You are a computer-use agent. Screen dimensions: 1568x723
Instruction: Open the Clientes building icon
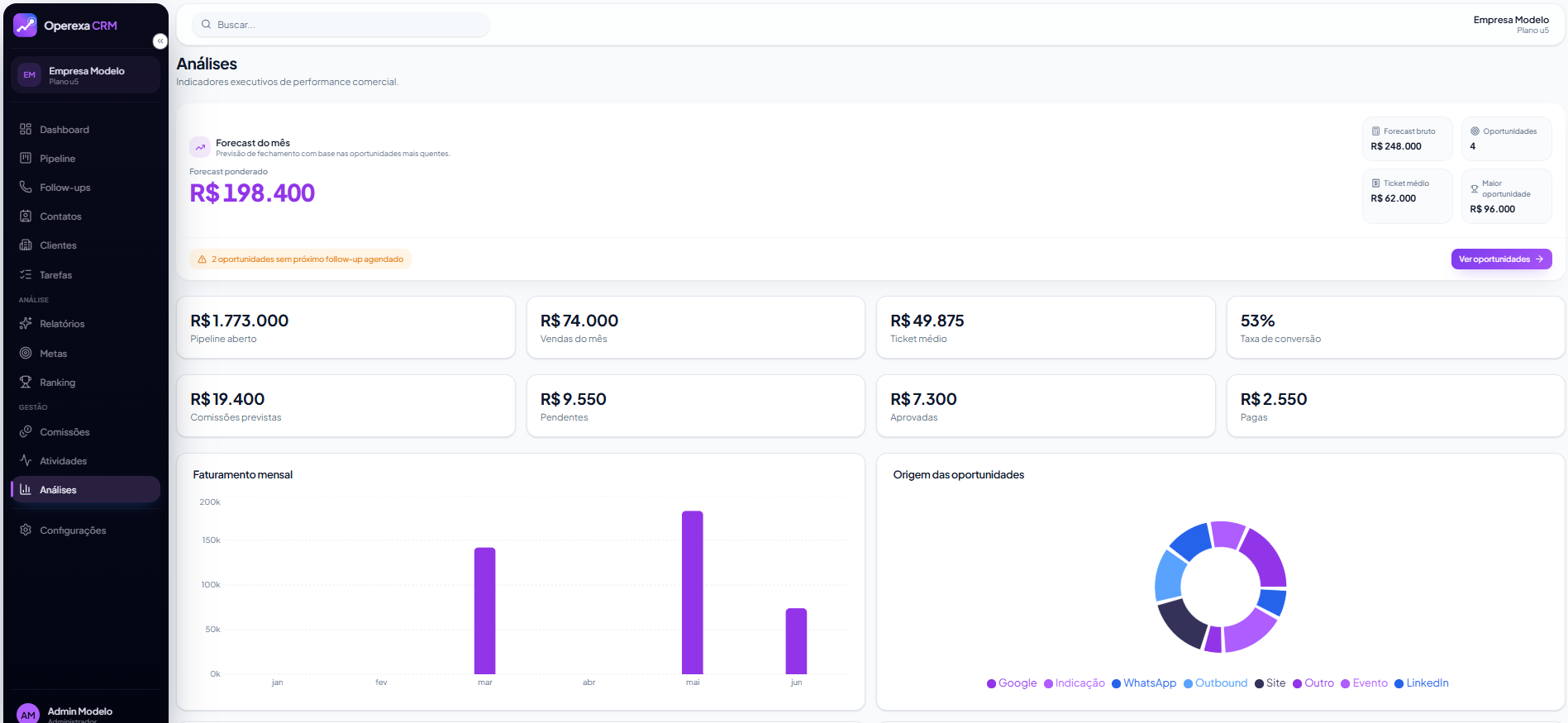pos(26,245)
